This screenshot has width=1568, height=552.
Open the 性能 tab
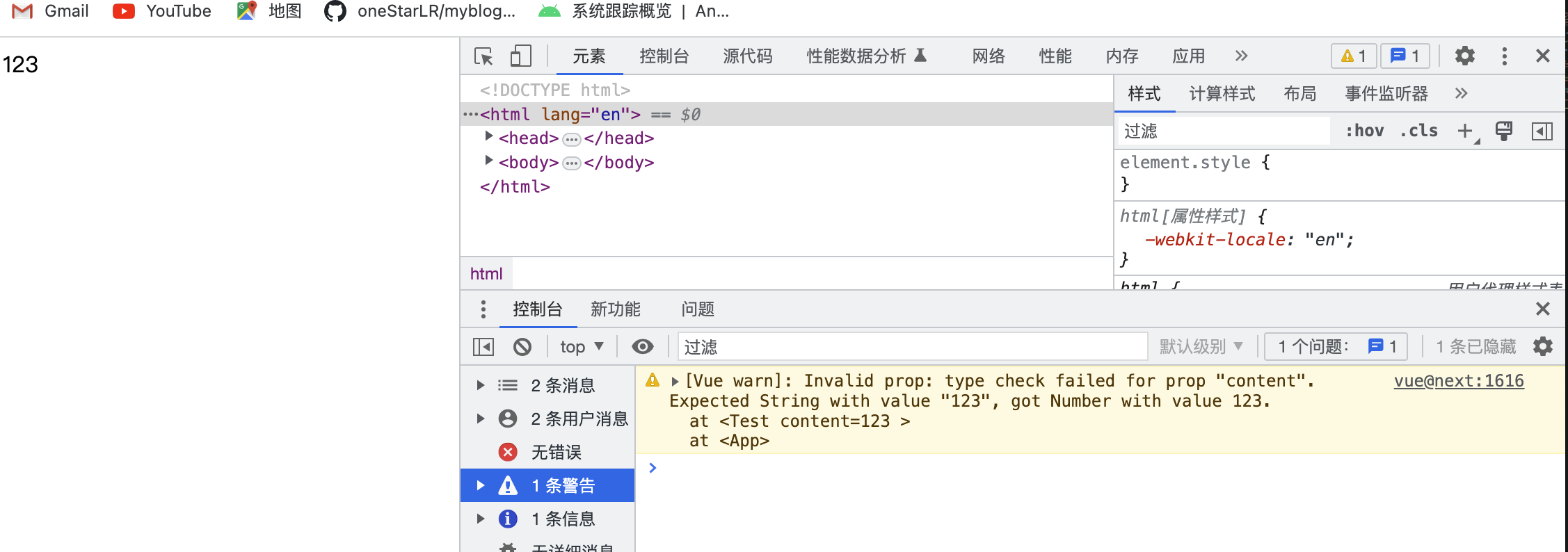tap(1055, 56)
